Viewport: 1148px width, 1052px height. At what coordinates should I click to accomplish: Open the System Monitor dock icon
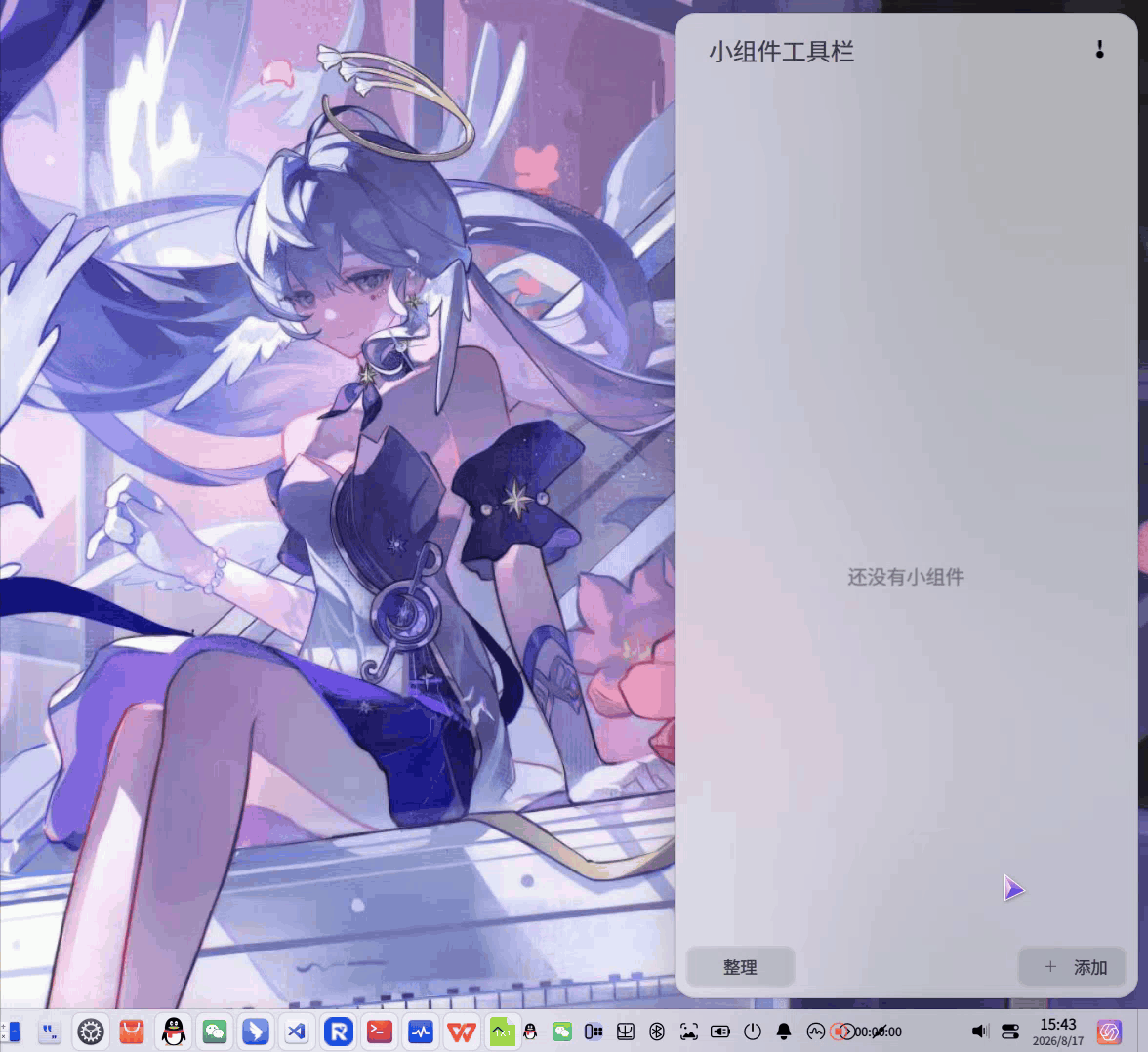420,1032
